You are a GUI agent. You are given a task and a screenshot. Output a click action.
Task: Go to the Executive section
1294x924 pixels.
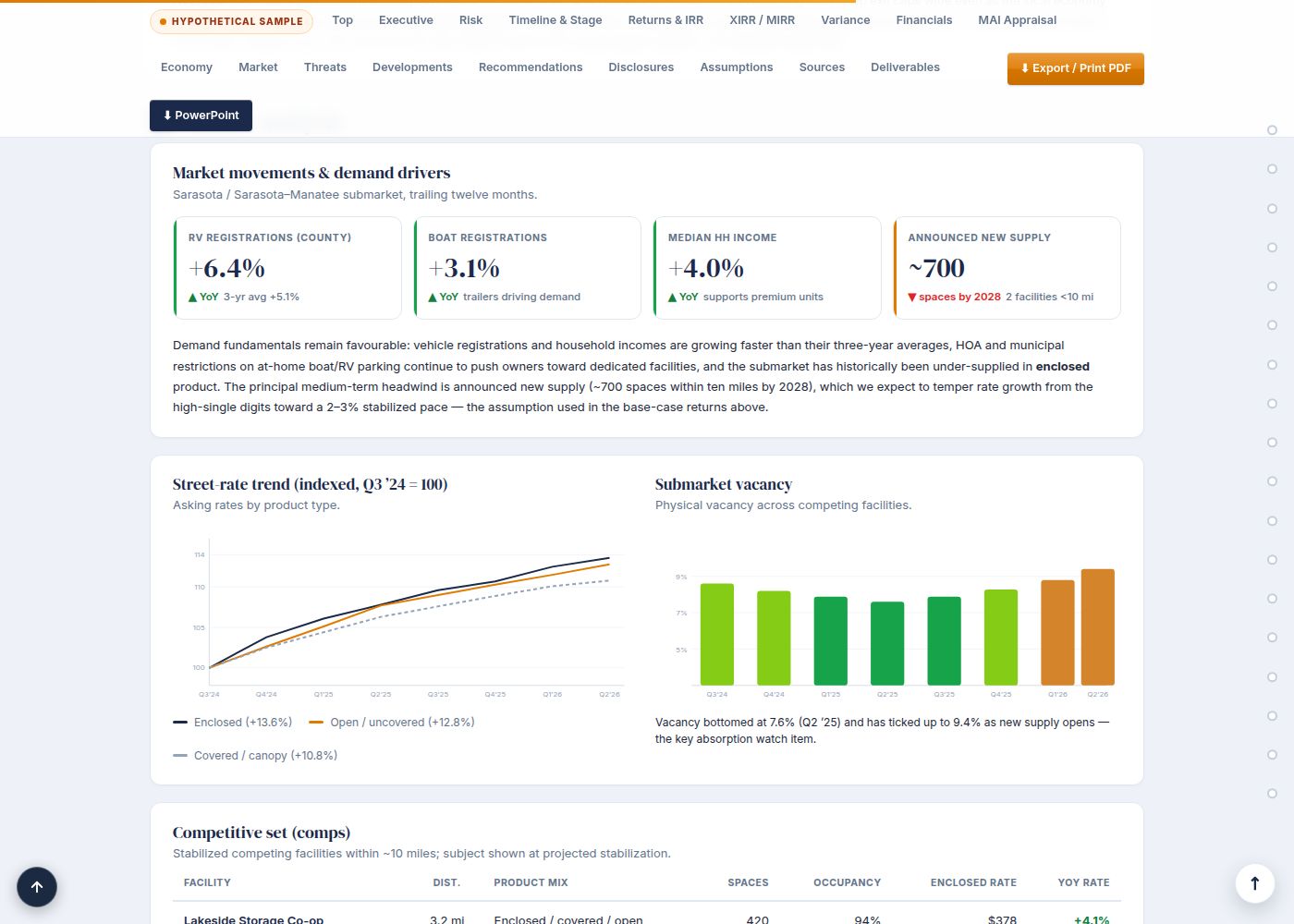(406, 20)
